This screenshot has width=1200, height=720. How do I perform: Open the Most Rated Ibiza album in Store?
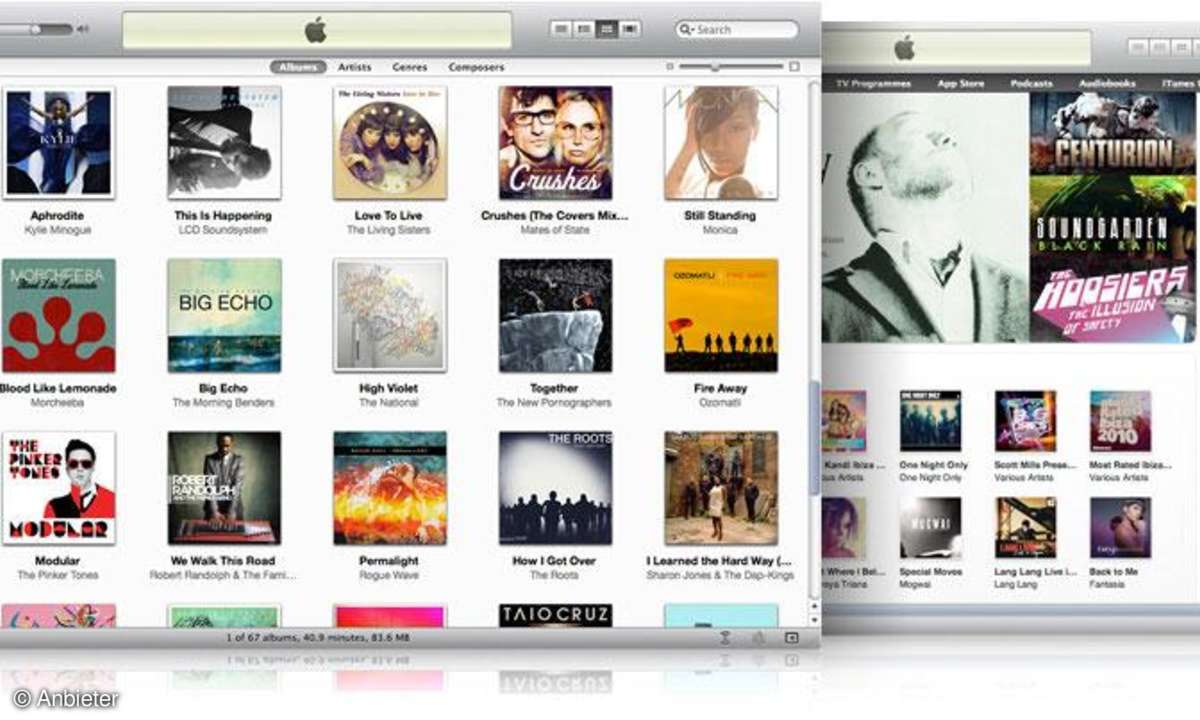(x=1120, y=421)
